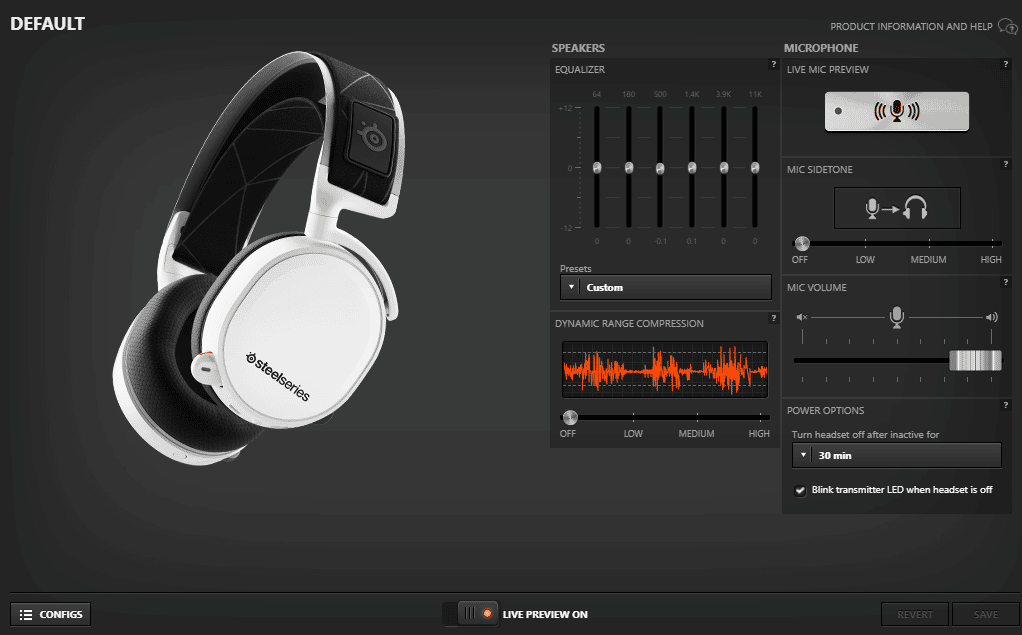Image resolution: width=1022 pixels, height=635 pixels.
Task: Set Mic Sidetone slider to HIGH
Action: 990,243
